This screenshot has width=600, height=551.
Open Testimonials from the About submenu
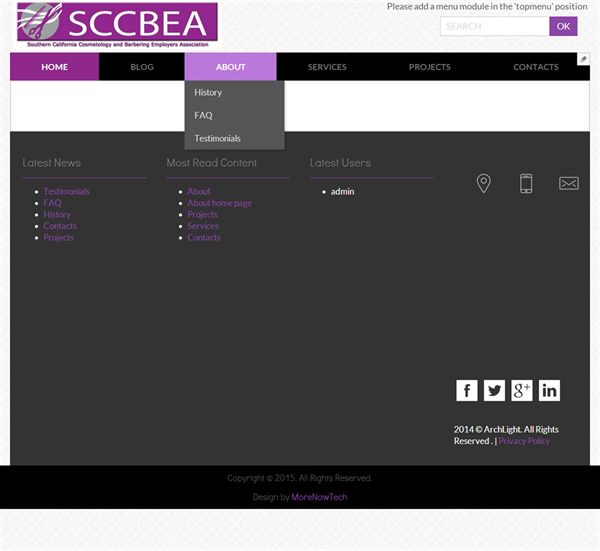tap(217, 139)
